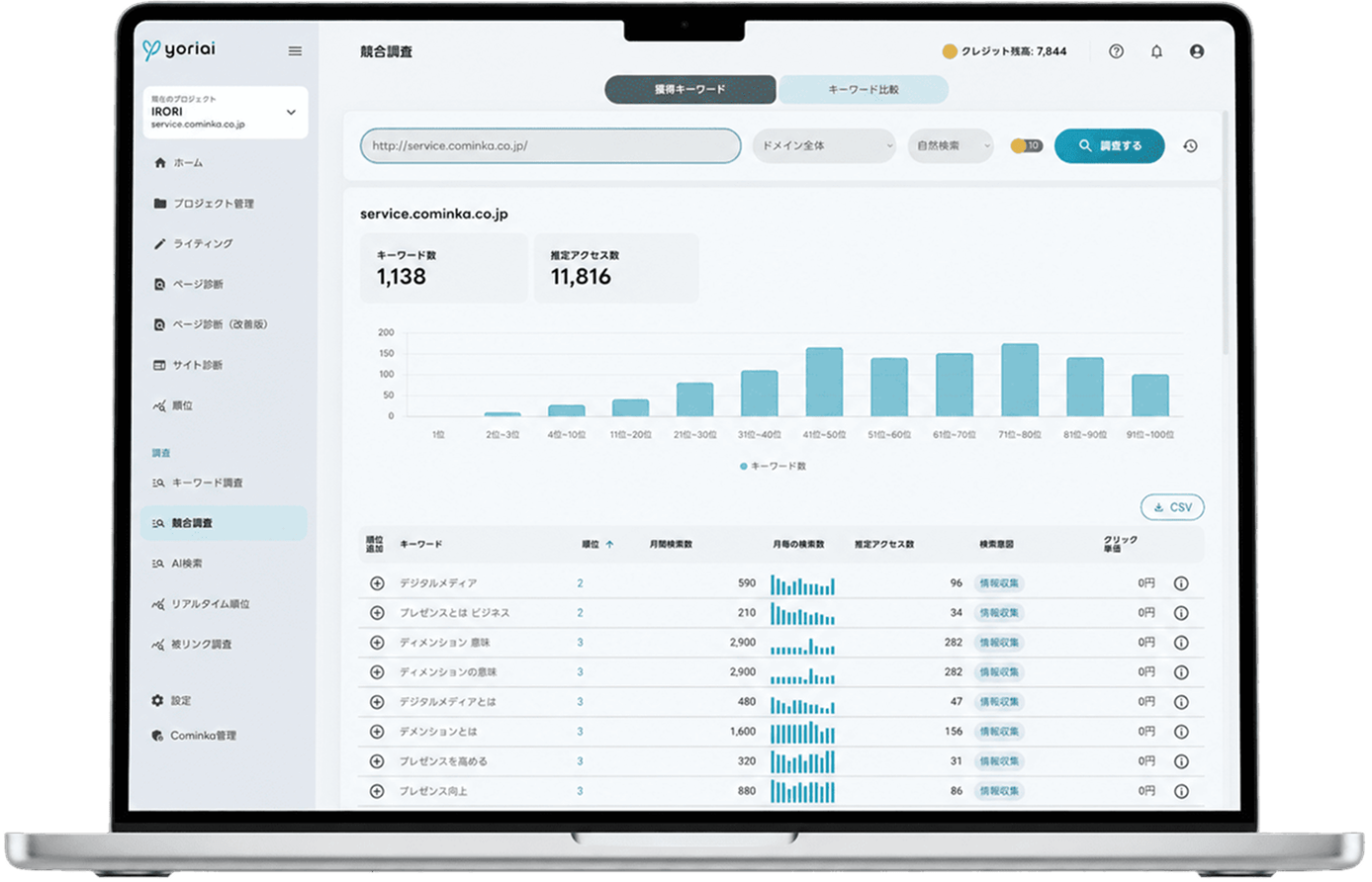The height and width of the screenshot is (882, 1372).
Task: Open the user account avatar icon
Action: [1197, 51]
